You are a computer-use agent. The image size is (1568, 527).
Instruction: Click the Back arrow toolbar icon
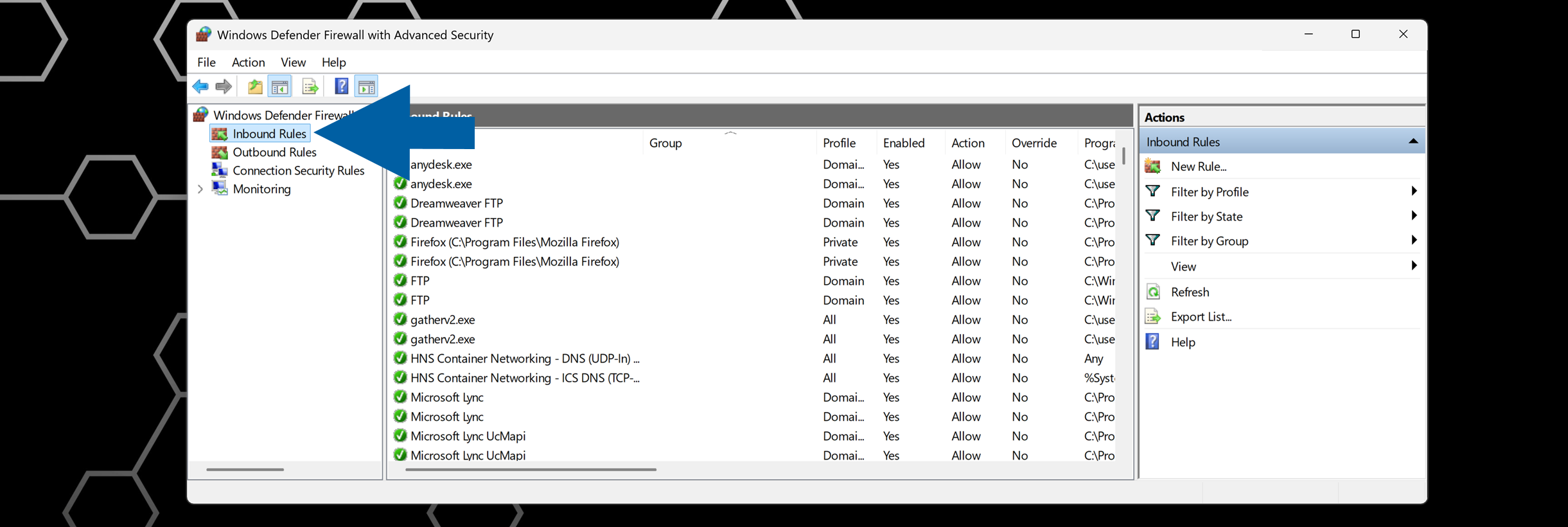[x=200, y=86]
